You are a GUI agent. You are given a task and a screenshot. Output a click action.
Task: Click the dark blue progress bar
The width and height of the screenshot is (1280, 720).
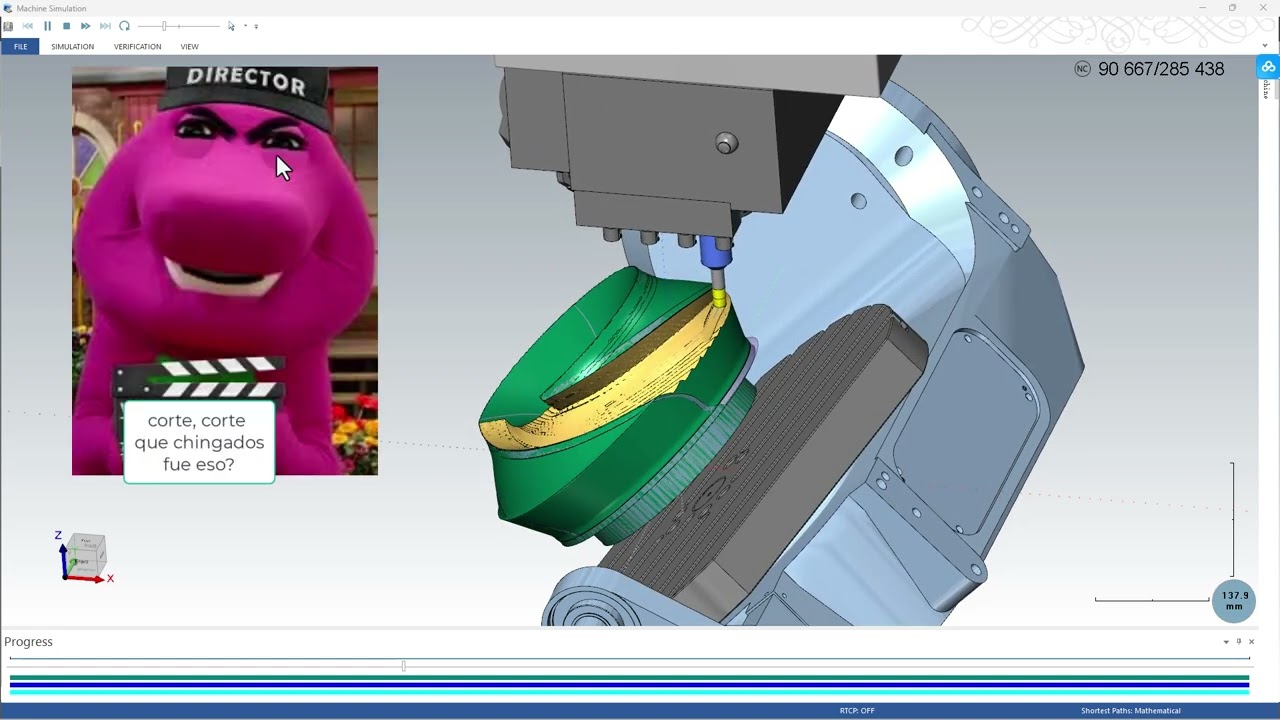tap(629, 685)
